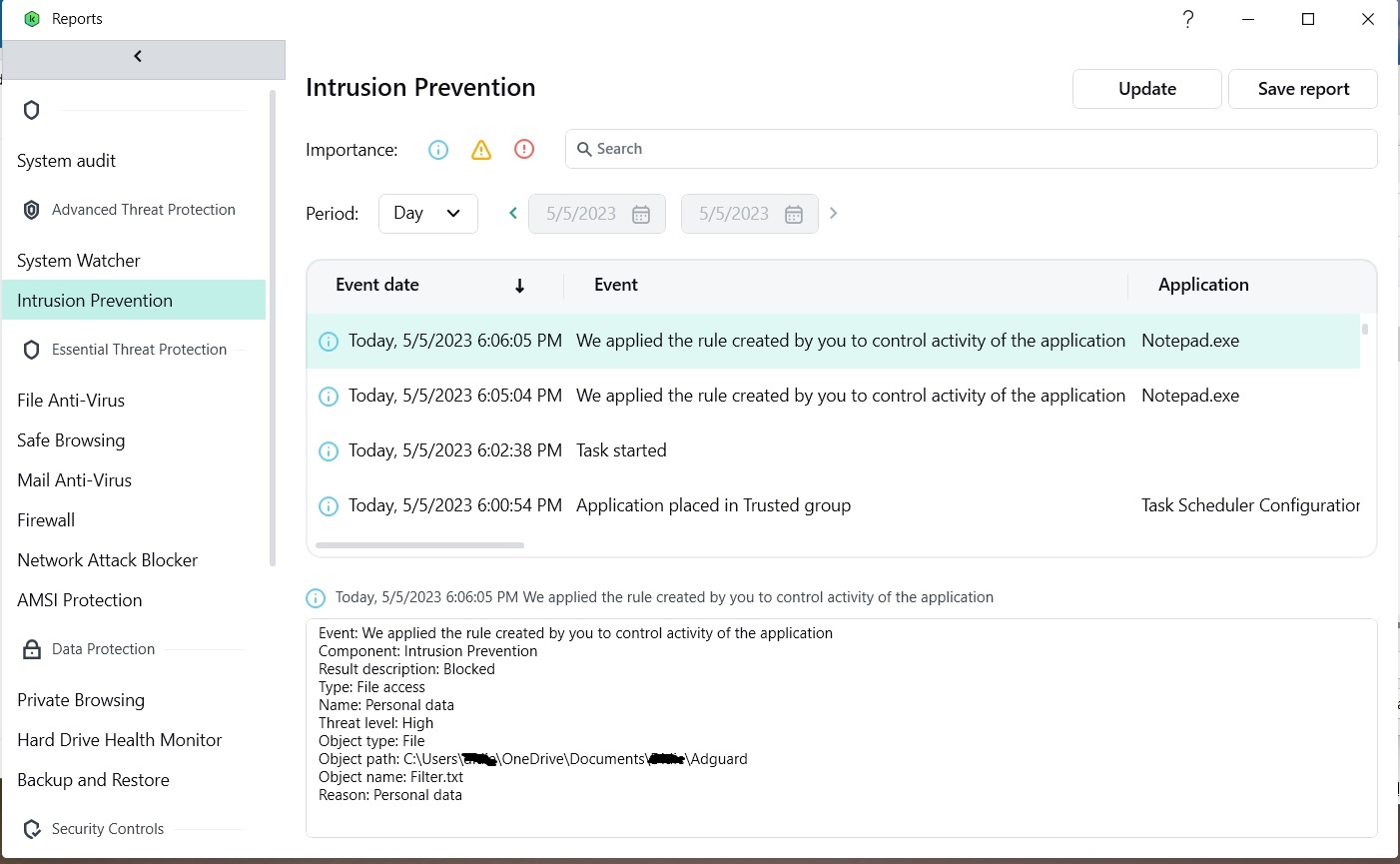Select the 6:05:04 PM Notepad.exe event row
Image resolution: width=1400 pixels, height=864 pixels.
pos(833,397)
